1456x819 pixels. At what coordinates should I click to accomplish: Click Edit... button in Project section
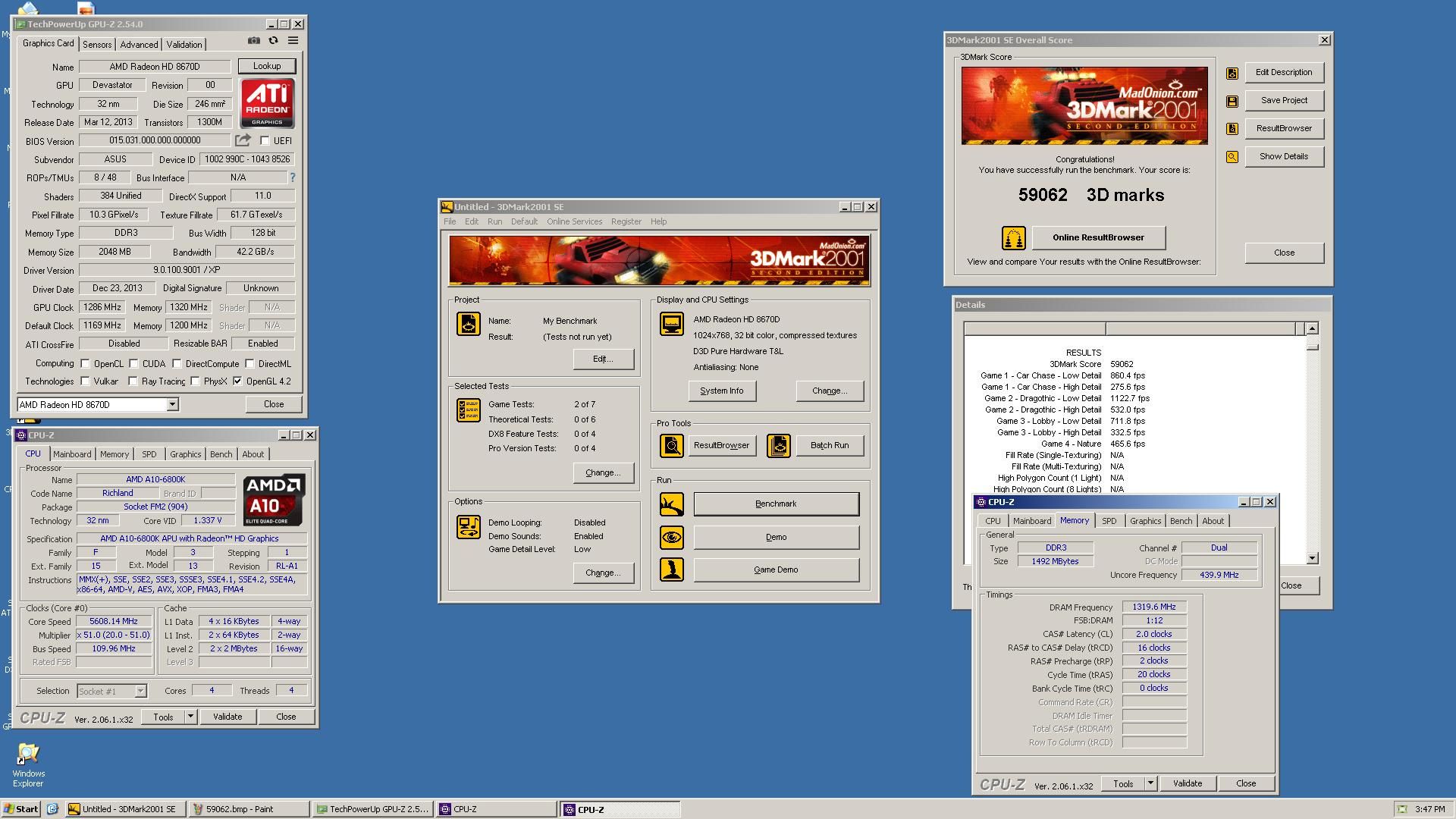click(603, 359)
